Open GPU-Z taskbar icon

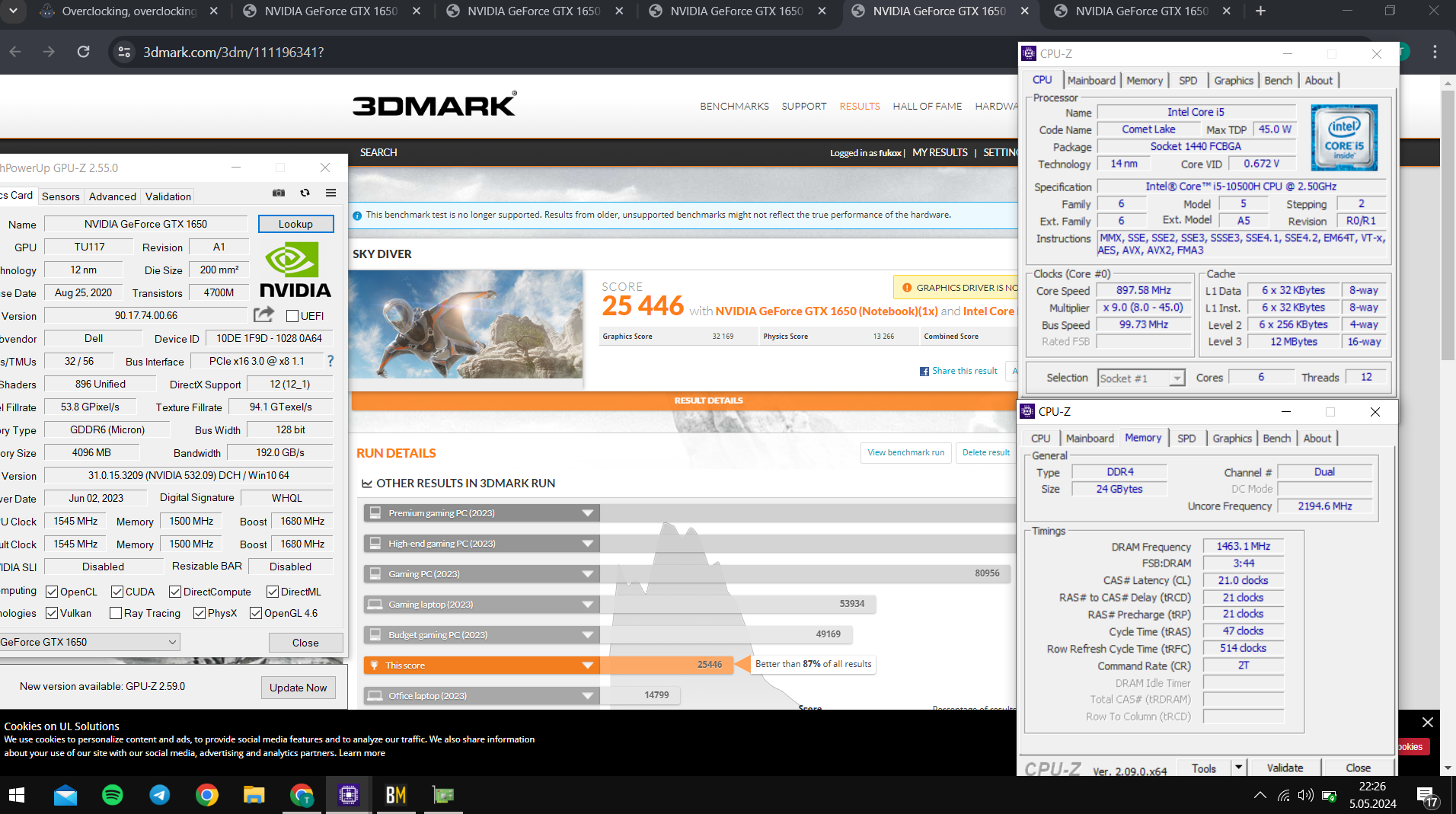click(x=442, y=795)
